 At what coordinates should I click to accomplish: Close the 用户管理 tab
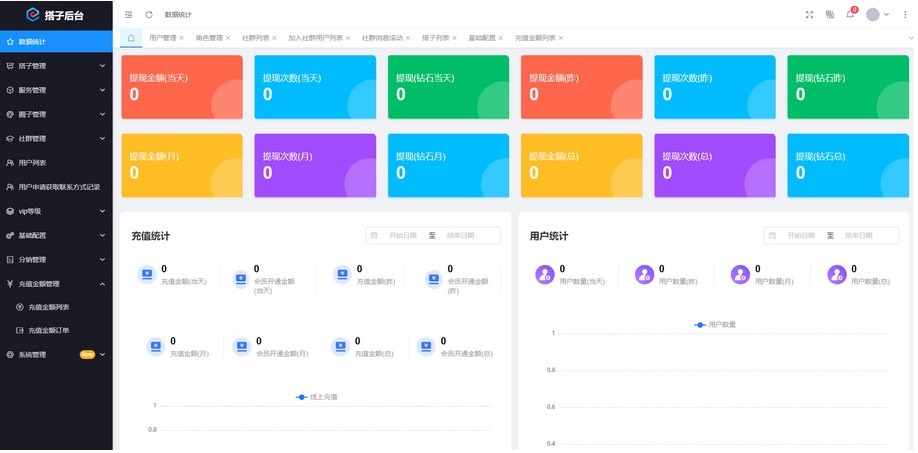182,38
